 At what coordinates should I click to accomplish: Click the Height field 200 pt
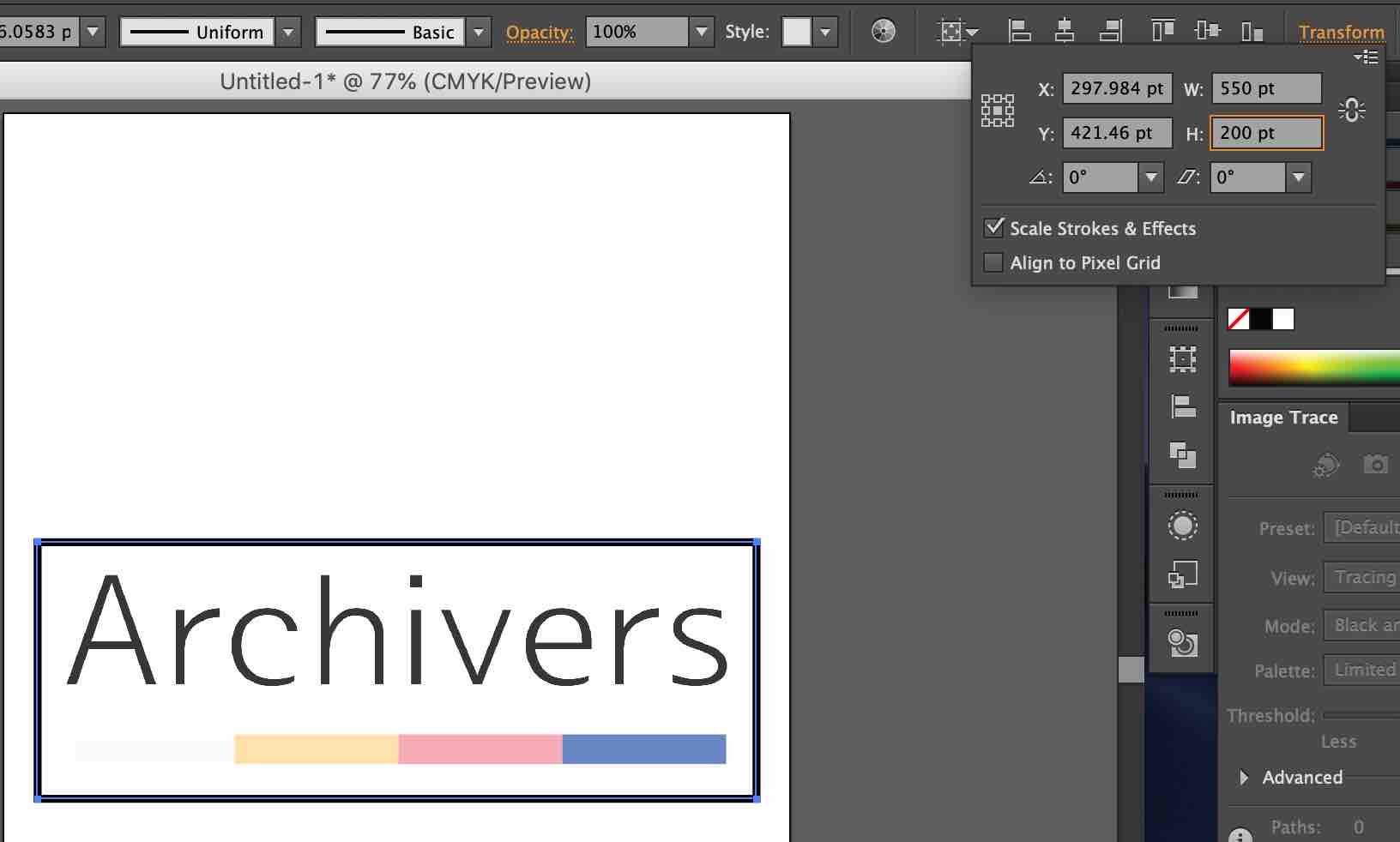pos(1266,133)
